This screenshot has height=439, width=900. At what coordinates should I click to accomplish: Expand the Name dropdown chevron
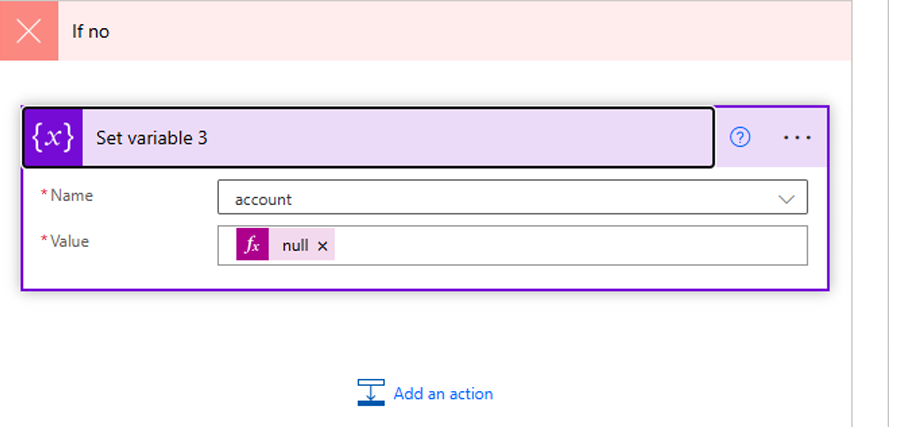pos(787,199)
